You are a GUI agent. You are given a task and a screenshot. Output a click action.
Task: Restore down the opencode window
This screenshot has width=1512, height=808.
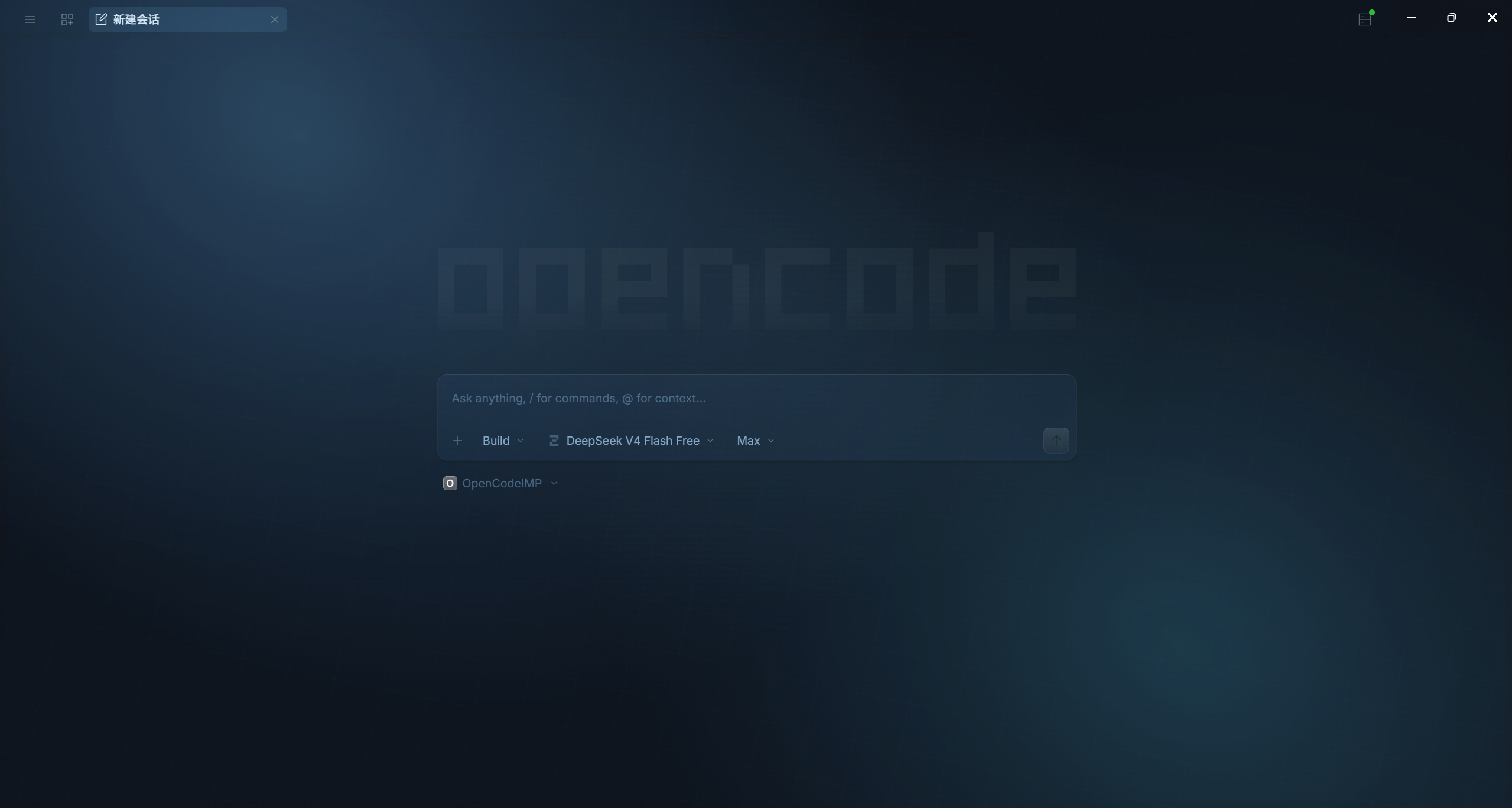point(1451,18)
